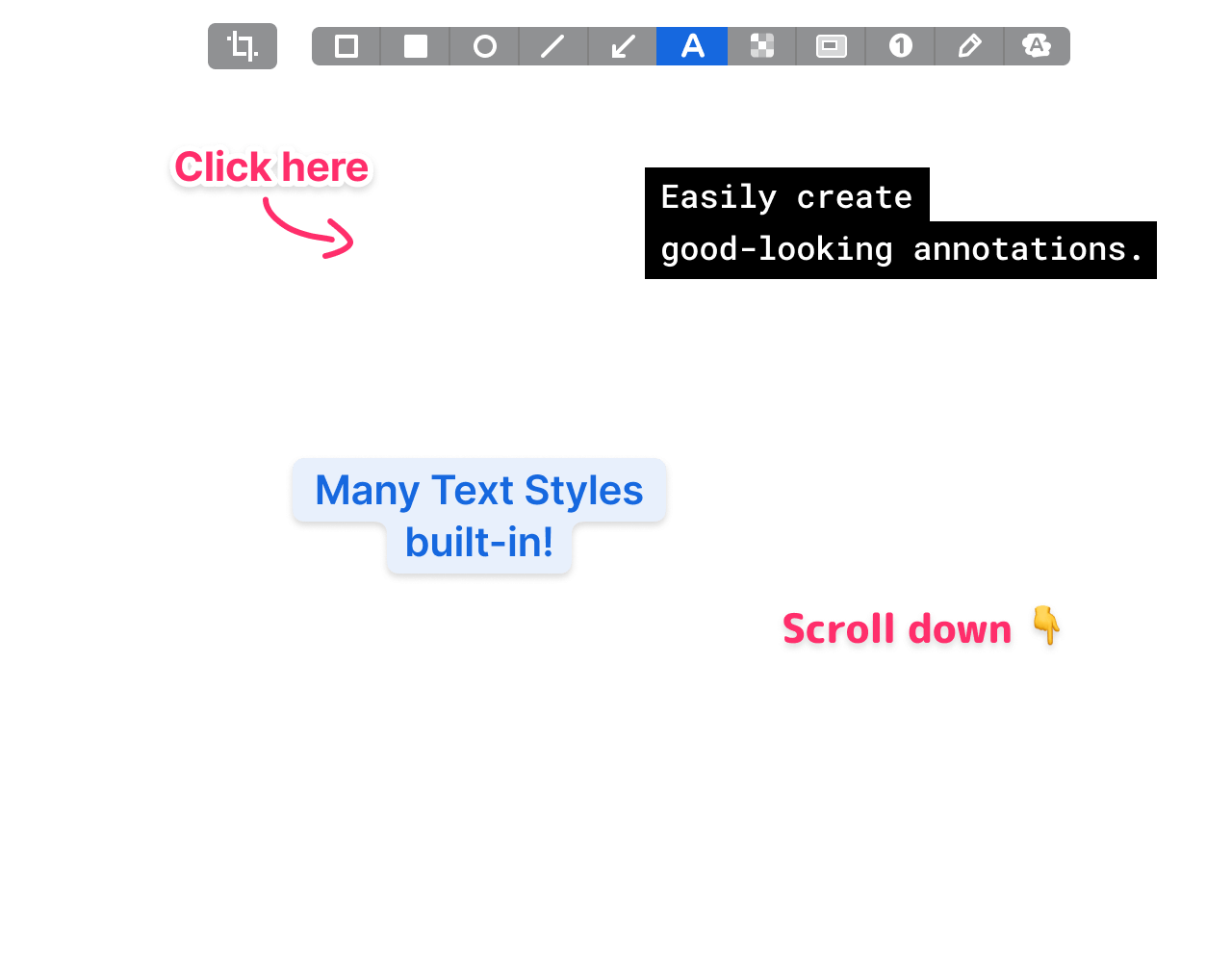Choose the straight line tool
Image resolution: width=1232 pixels, height=970 pixels.
[x=553, y=46]
